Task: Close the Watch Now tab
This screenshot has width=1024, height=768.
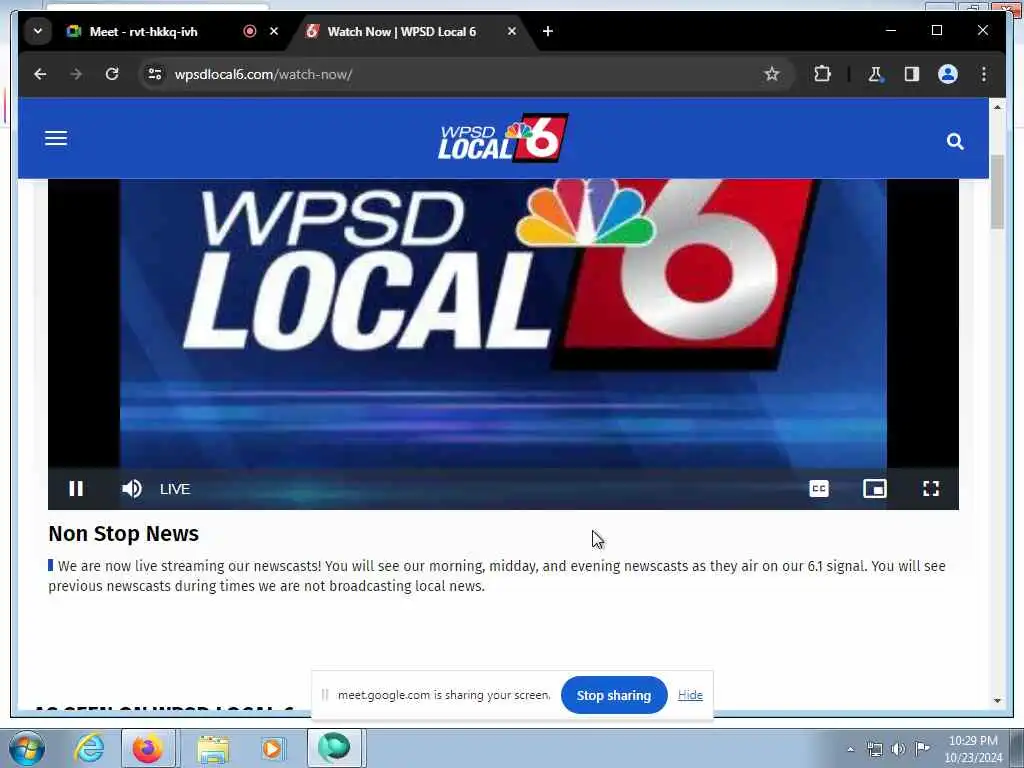Action: (x=512, y=31)
